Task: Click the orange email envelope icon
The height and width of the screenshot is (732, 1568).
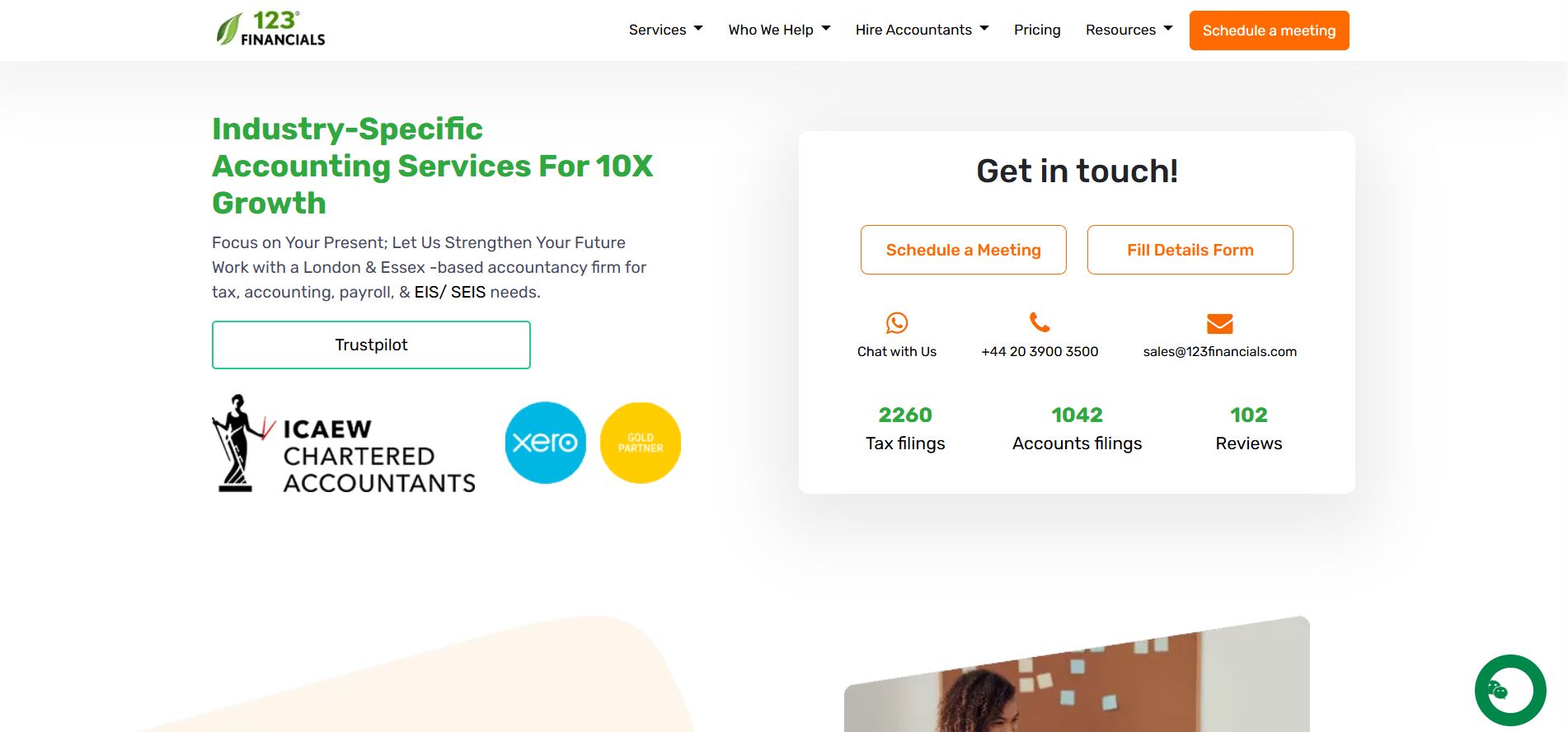Action: tap(1219, 323)
